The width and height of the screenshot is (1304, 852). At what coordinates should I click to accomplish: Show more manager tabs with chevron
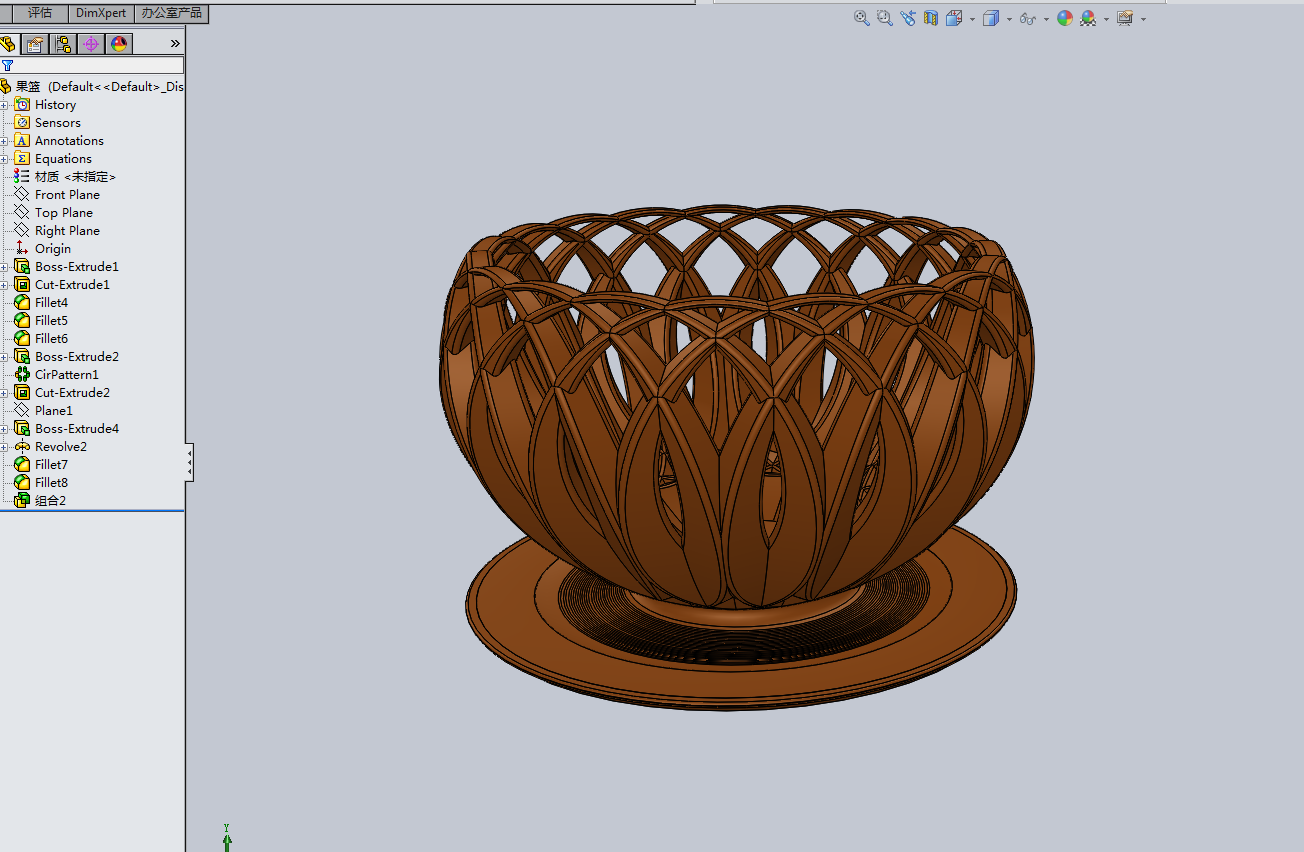click(x=175, y=44)
